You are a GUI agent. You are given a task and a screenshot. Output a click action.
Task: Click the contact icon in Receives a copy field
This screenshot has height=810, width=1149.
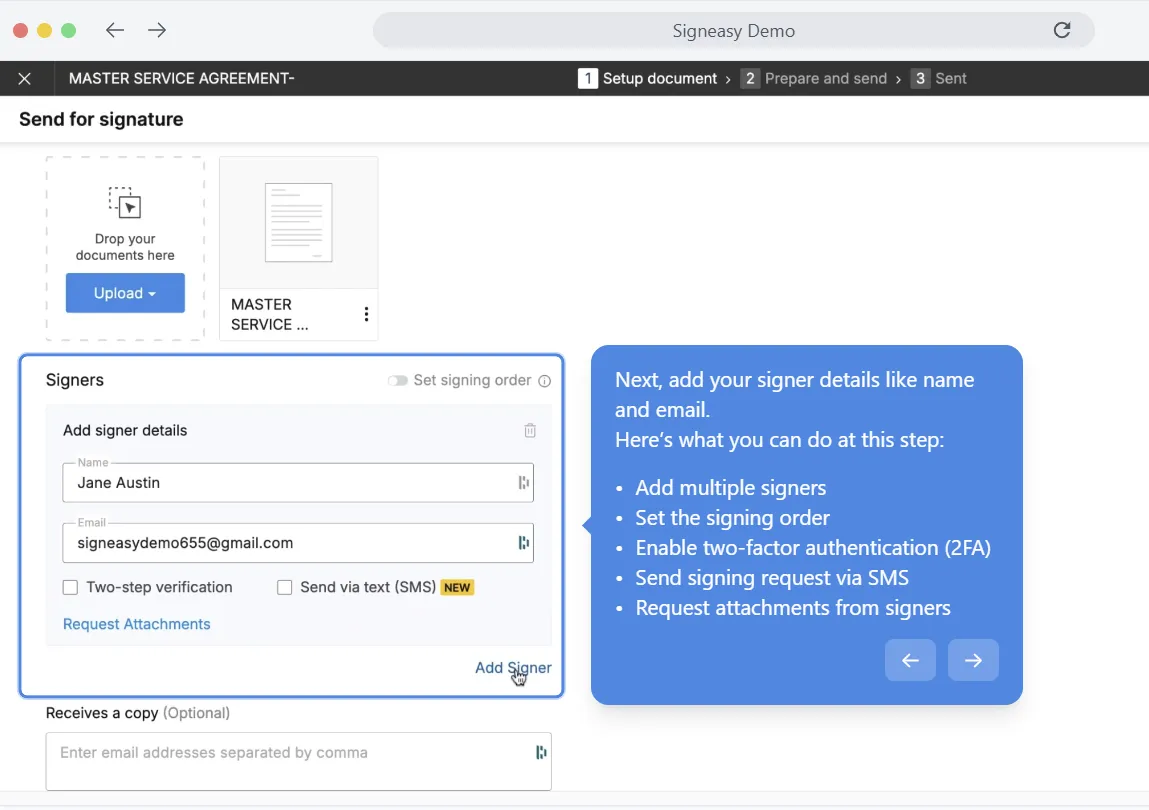tap(541, 751)
